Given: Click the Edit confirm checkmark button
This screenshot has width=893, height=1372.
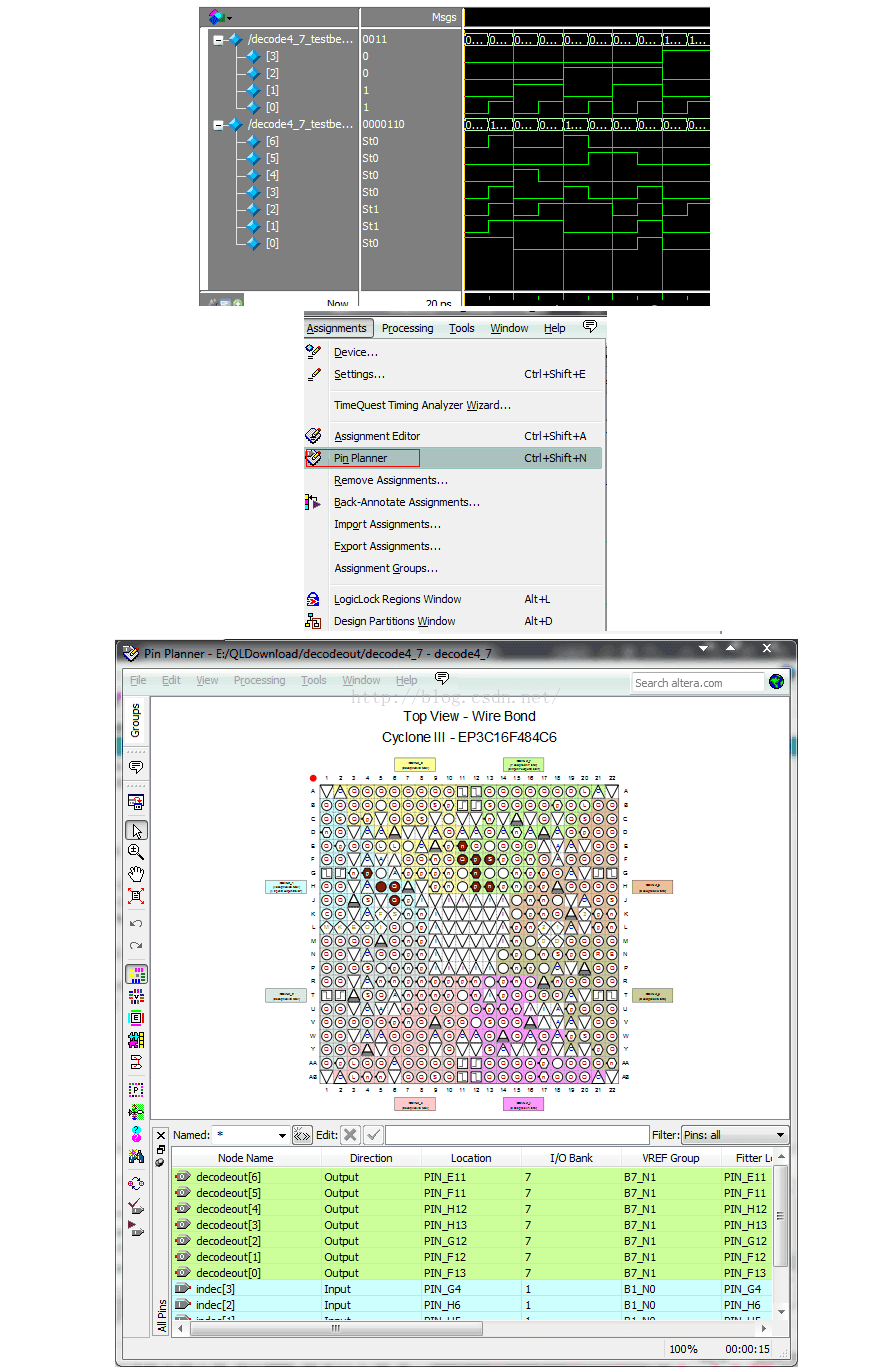Looking at the screenshot, I should click(373, 1135).
